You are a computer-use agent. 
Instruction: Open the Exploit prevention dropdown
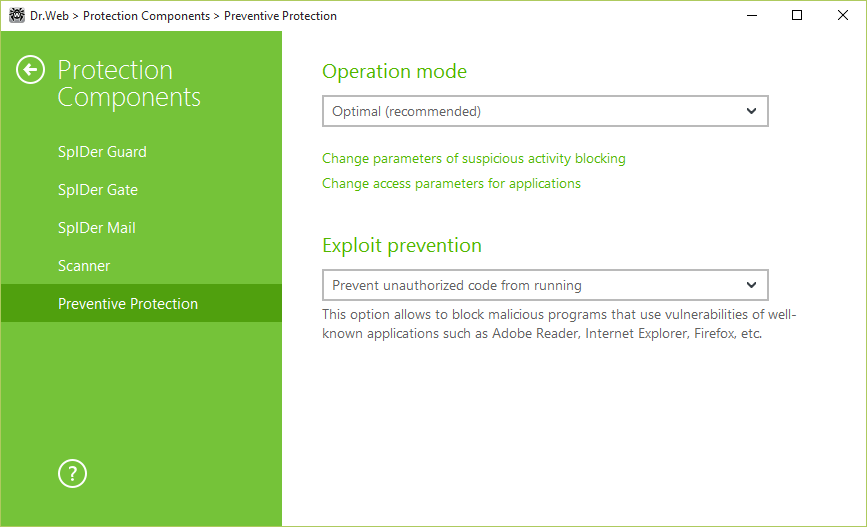(544, 285)
